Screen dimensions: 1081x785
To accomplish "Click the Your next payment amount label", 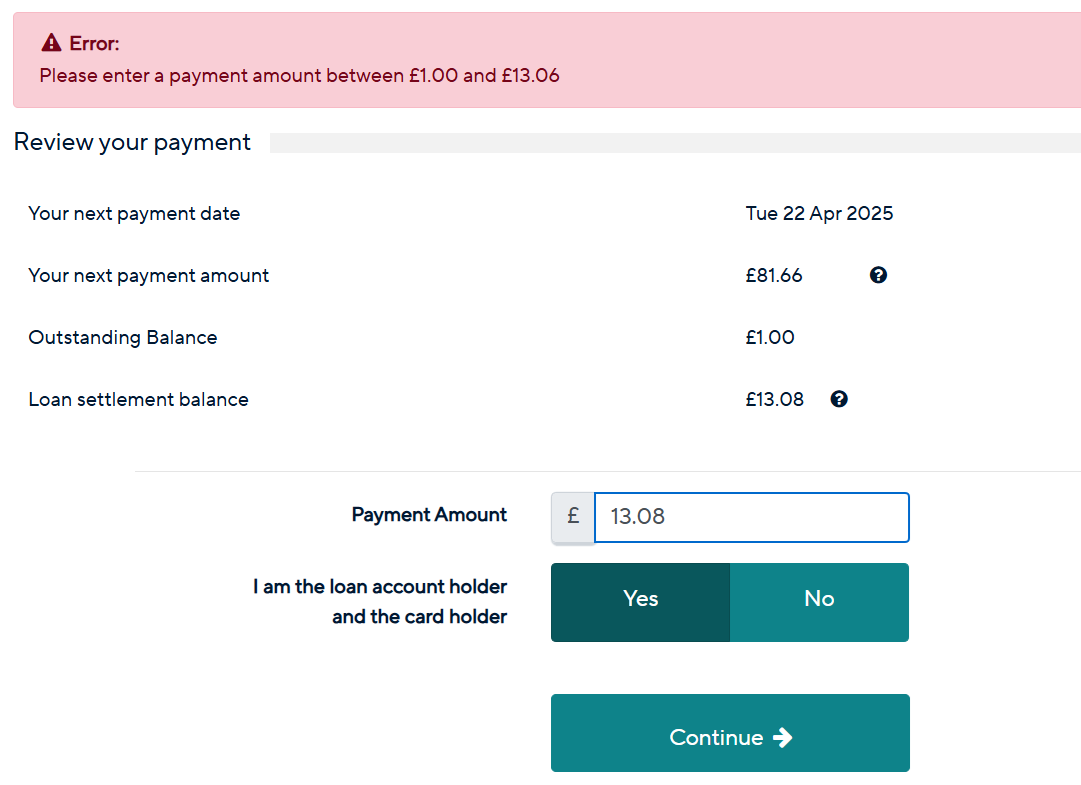I will (148, 276).
